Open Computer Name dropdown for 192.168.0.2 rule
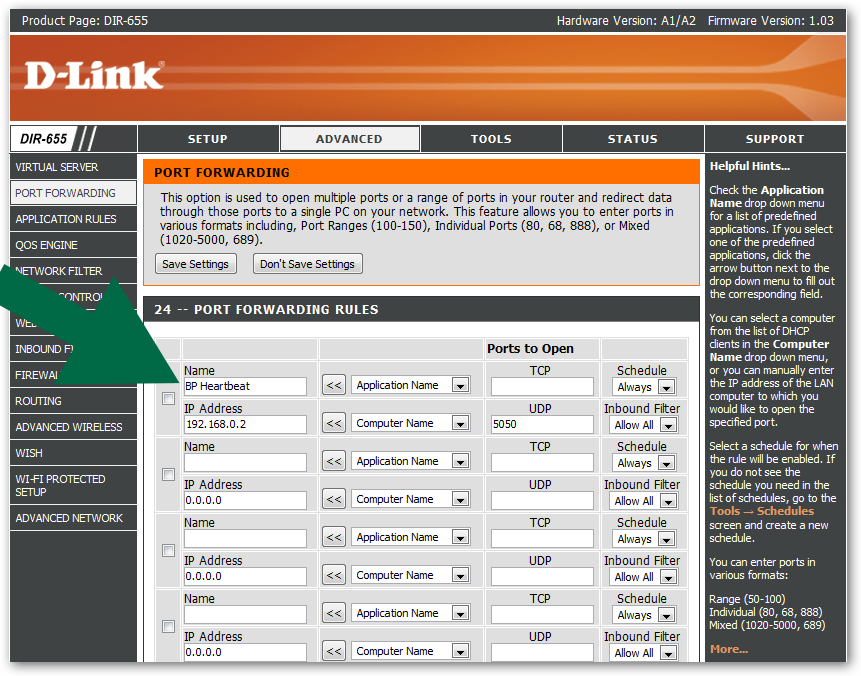The width and height of the screenshot is (861, 676). coord(410,423)
